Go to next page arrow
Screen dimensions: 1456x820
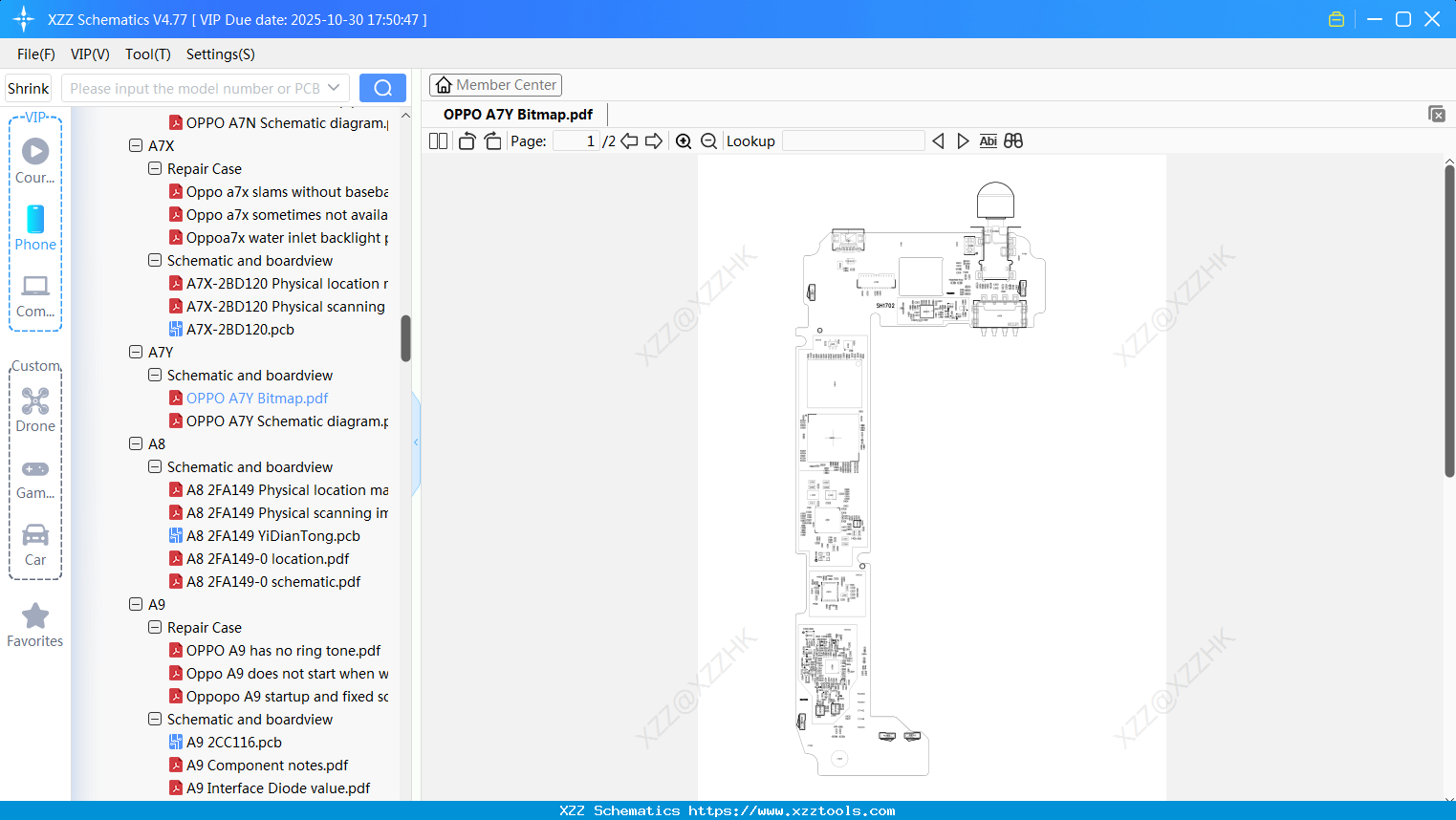654,141
